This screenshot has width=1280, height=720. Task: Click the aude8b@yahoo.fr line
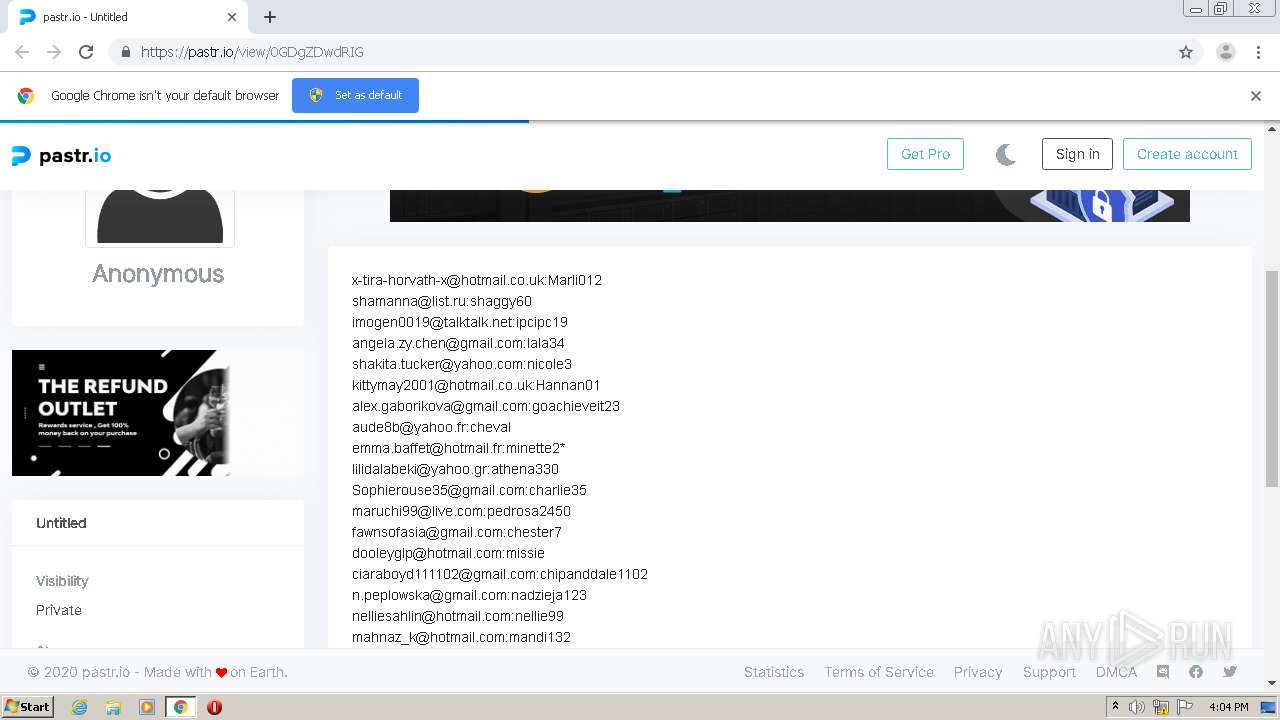click(x=431, y=427)
